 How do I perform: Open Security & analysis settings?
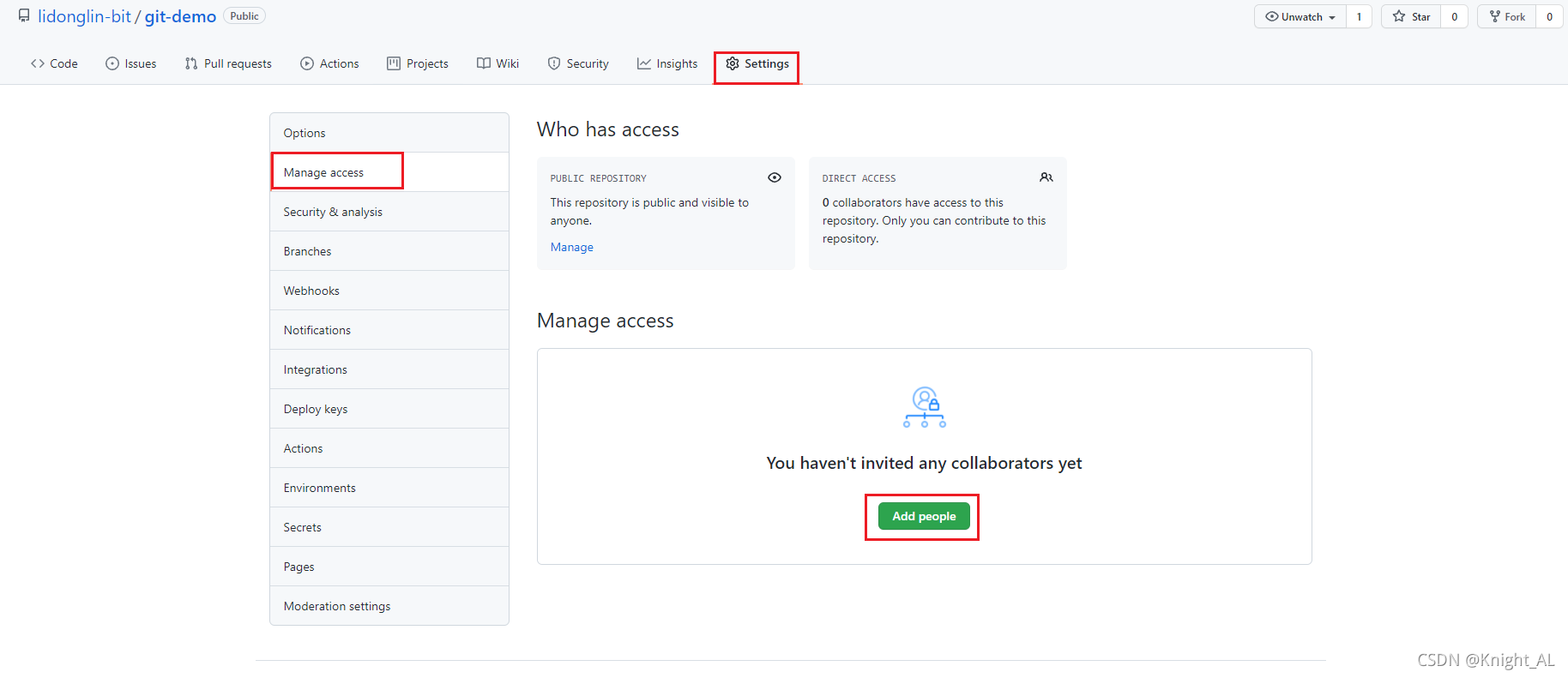389,212
